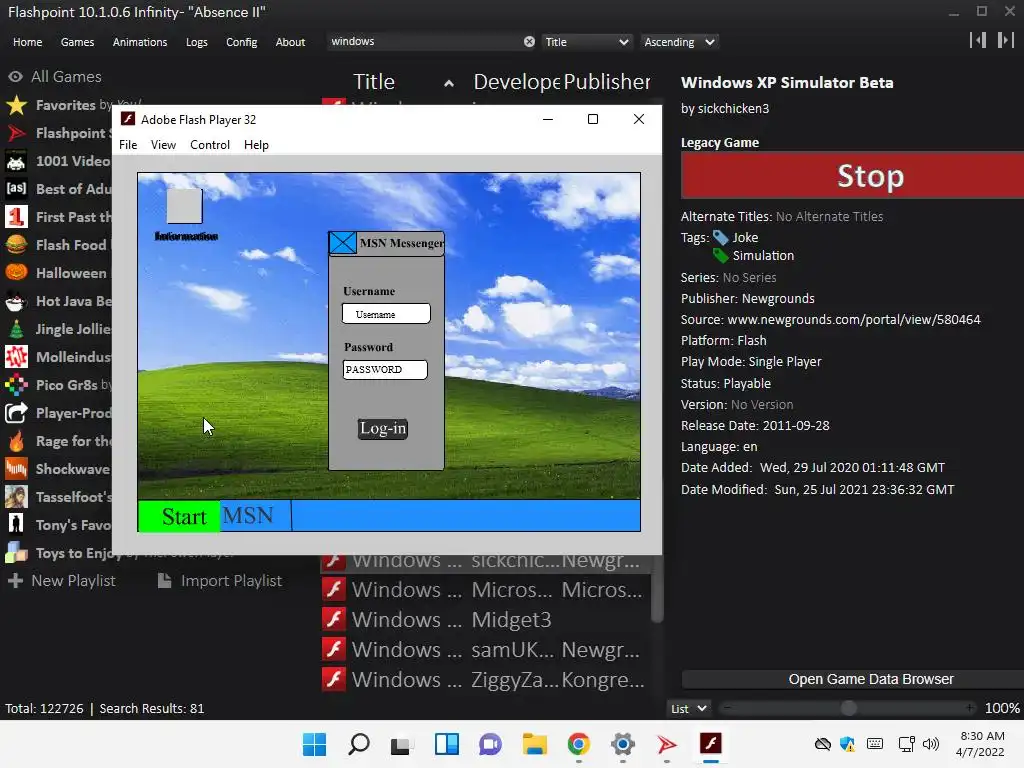Click the green Start button in simulator
This screenshot has width=1024, height=768.
coord(179,517)
